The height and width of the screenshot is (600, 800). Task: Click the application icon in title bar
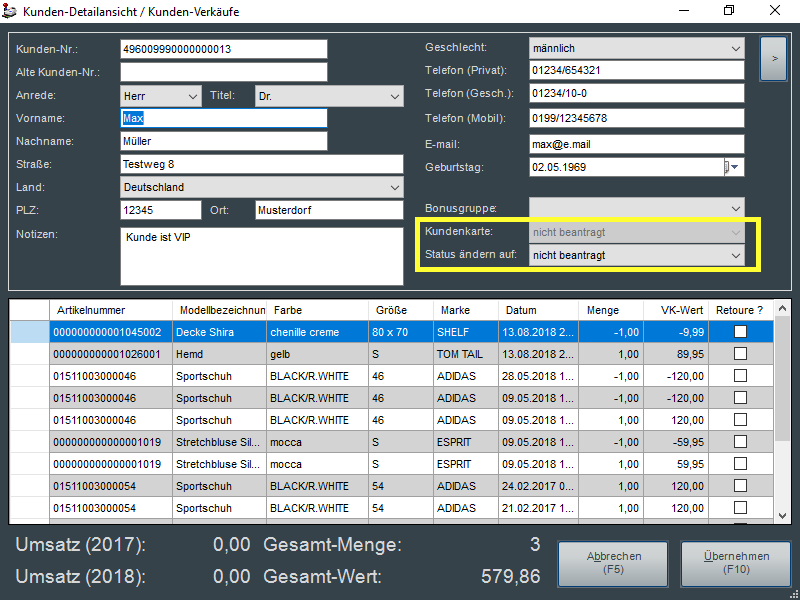[x=12, y=11]
